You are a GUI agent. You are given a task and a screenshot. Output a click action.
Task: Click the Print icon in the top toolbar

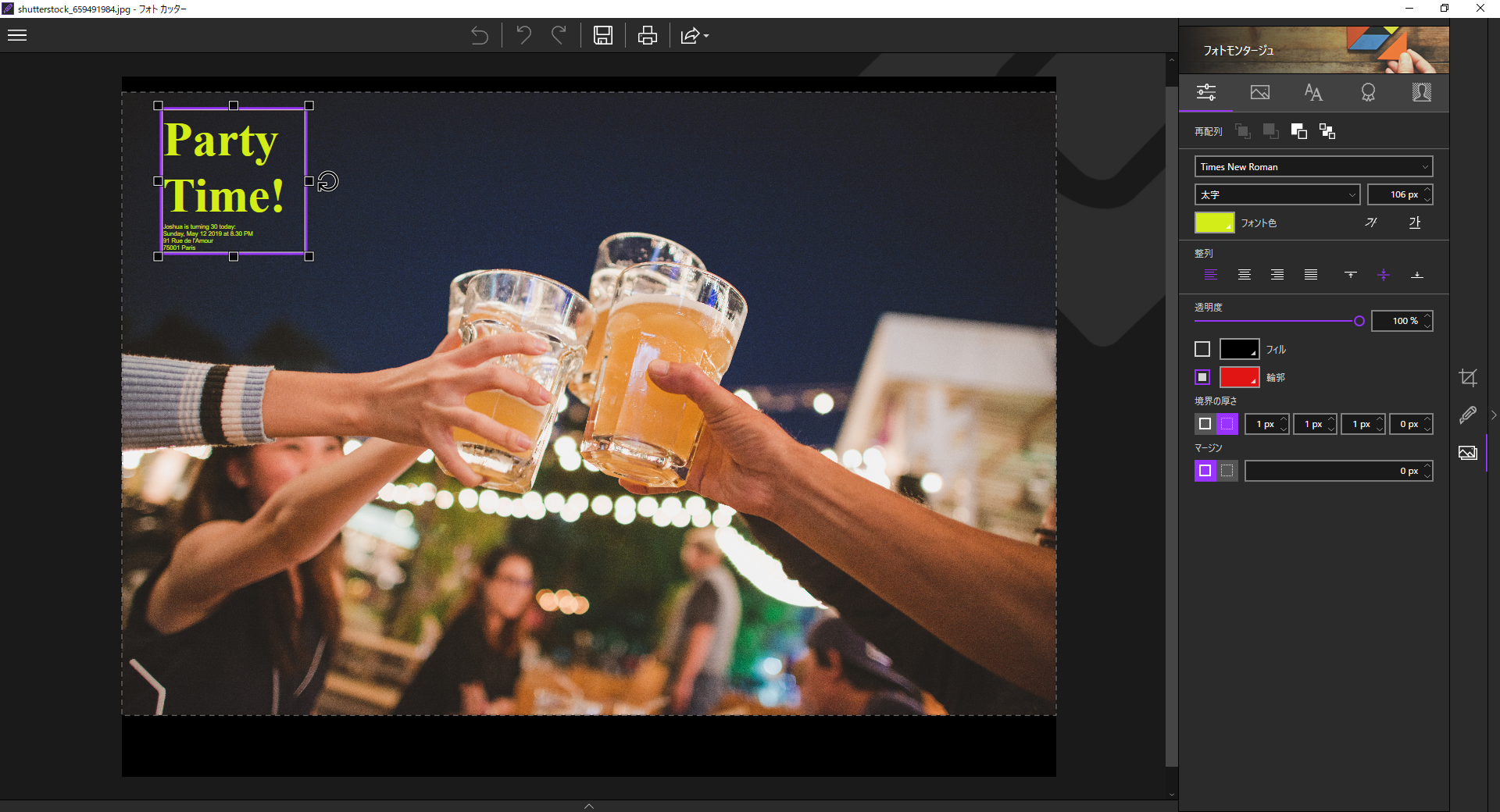(x=647, y=35)
